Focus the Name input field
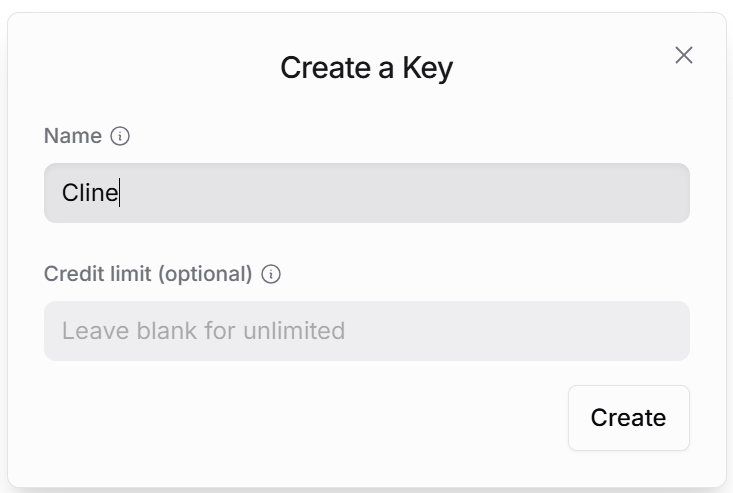 [x=366, y=193]
